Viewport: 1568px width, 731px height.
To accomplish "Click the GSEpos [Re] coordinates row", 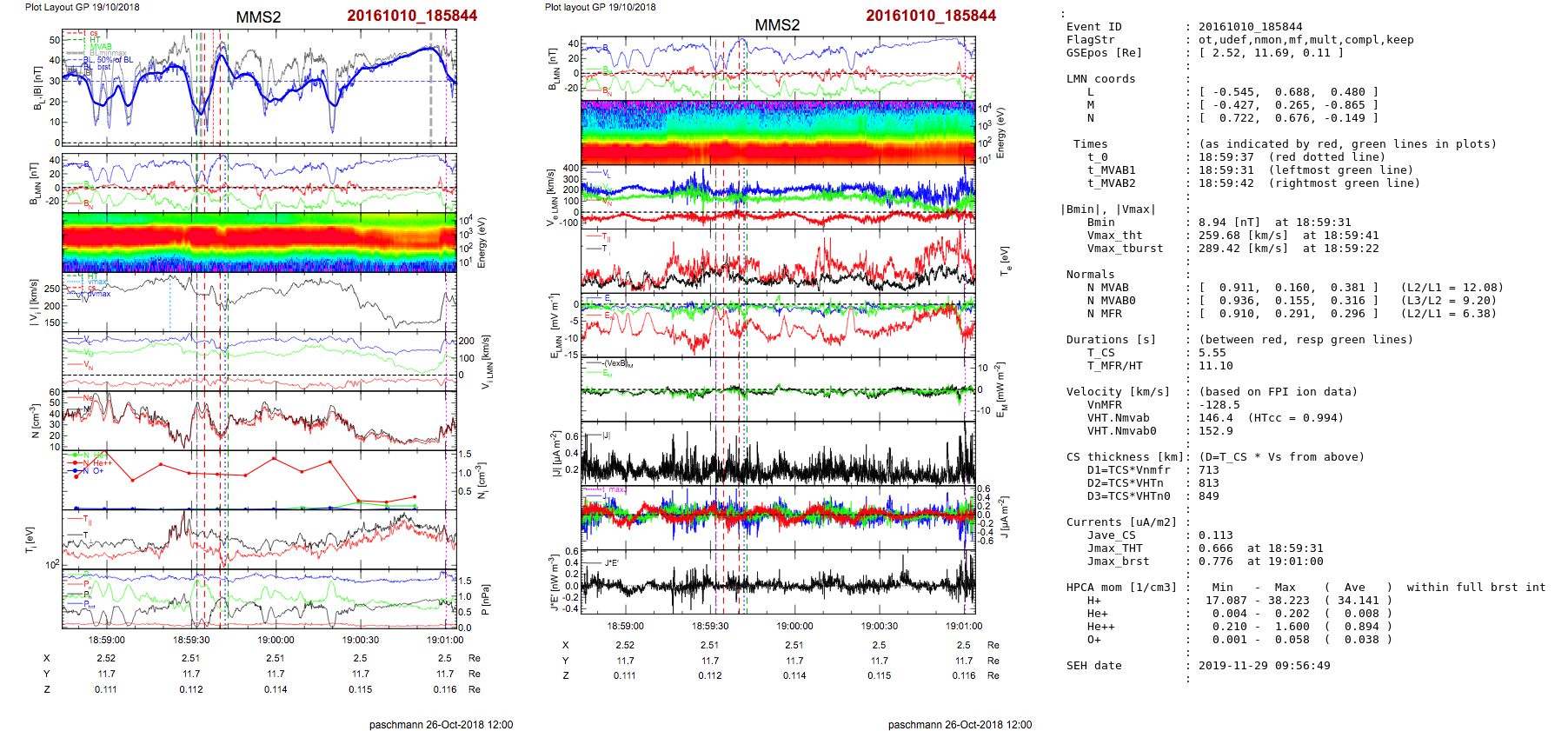I will pos(1270,53).
